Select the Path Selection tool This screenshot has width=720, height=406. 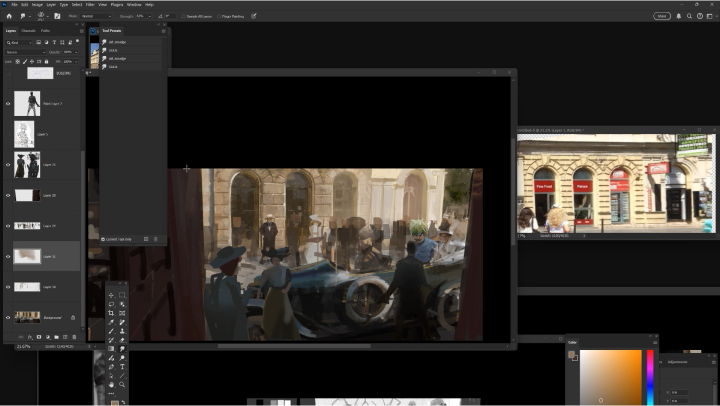coord(111,376)
